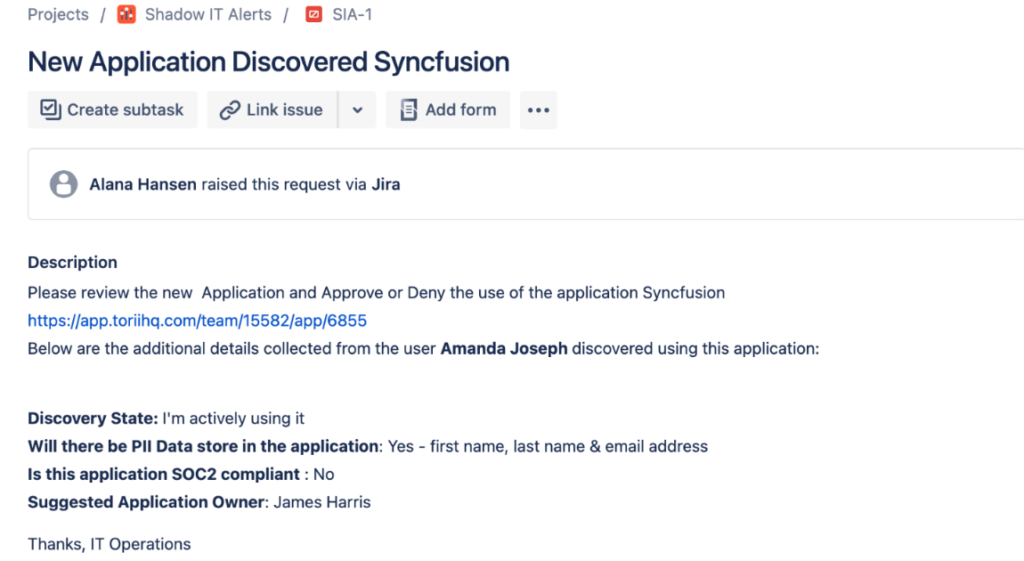Click the Please review the new Application sentence
1024x561 pixels.
click(x=376, y=293)
